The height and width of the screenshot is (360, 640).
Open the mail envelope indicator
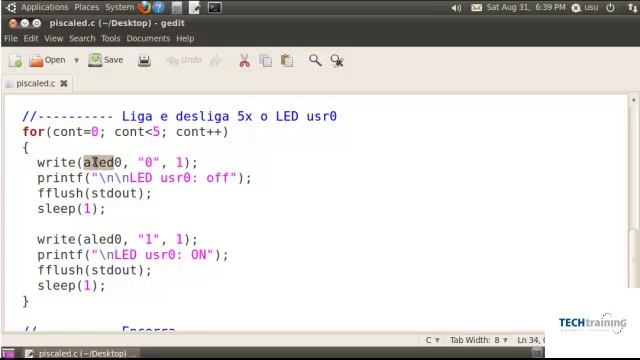(476, 7)
